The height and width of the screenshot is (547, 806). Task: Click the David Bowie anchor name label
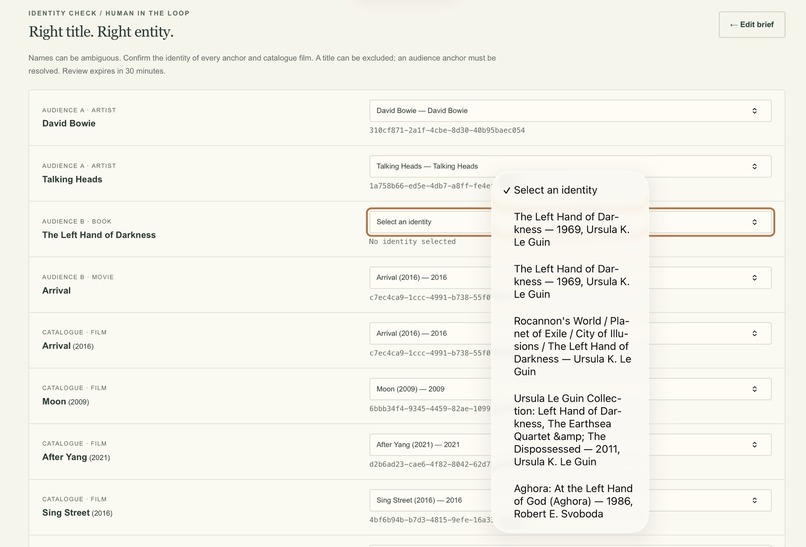69,123
